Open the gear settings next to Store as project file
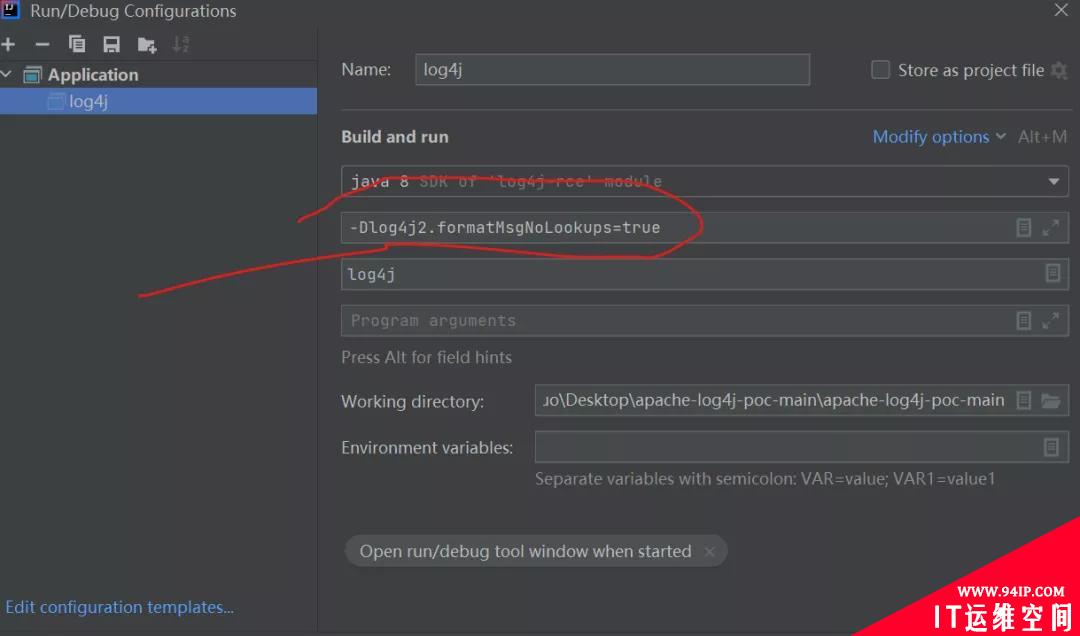The image size is (1080, 636). click(1059, 70)
